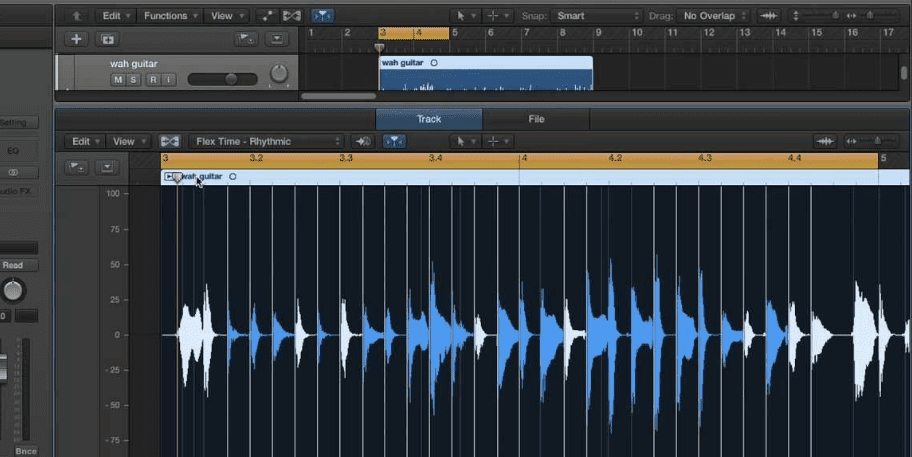Click the Global Tracks button in audio editor

76,167
